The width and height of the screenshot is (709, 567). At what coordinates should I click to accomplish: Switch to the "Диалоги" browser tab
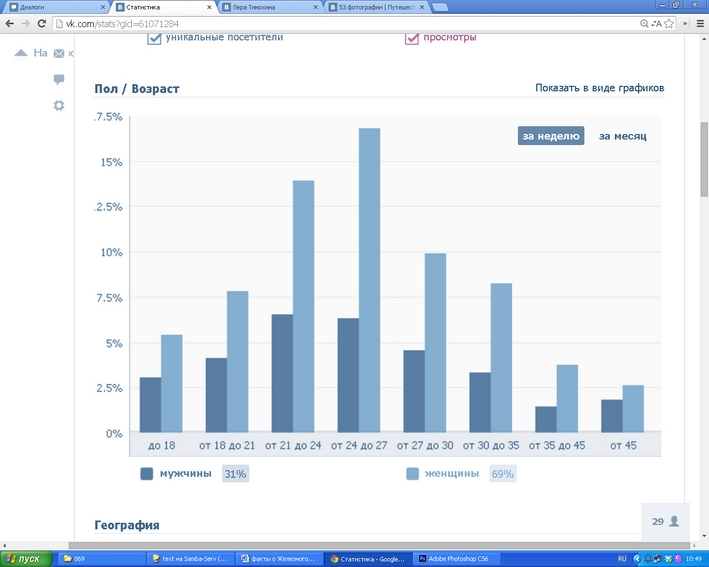point(50,7)
